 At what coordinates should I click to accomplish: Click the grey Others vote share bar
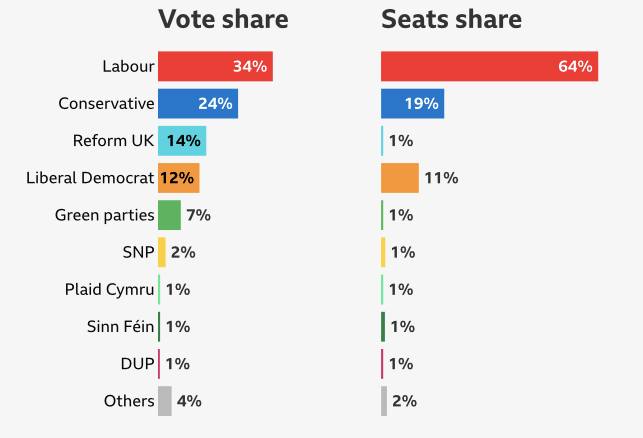(165, 401)
